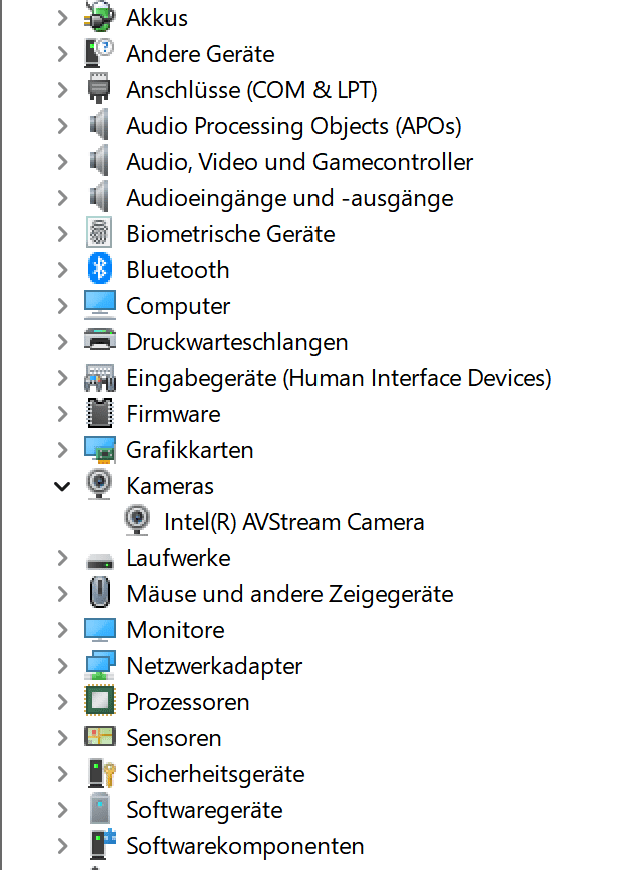Select the Intel(R) AVStream Camera device

coord(294,522)
